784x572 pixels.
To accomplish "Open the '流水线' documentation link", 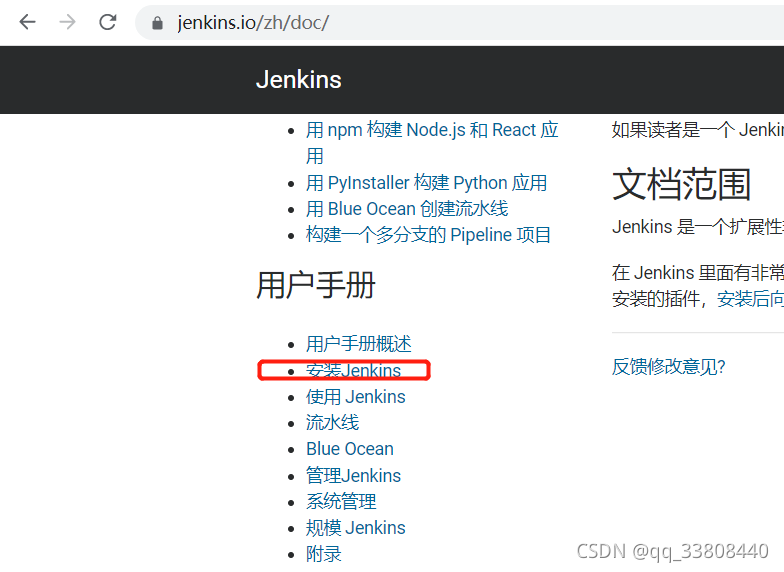I will click(x=332, y=422).
